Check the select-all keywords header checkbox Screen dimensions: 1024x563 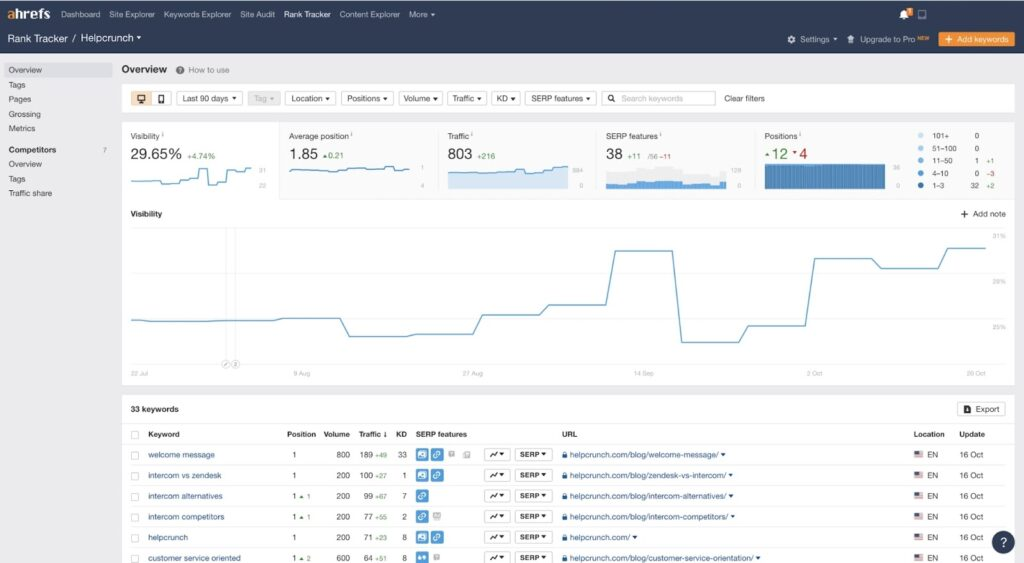(135, 434)
